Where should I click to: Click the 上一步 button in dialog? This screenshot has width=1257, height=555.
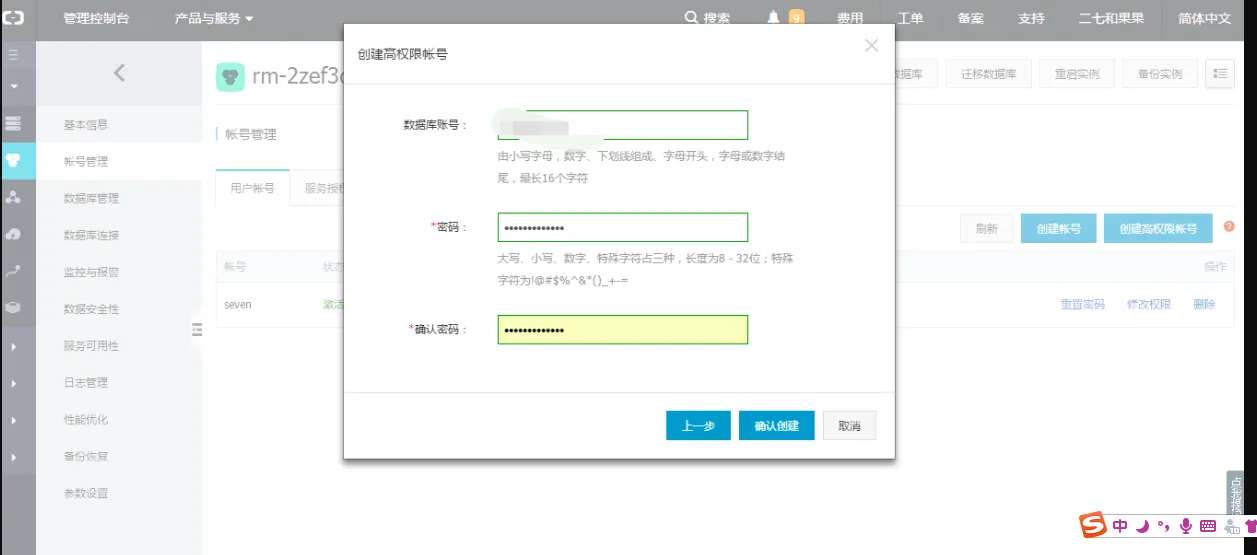(698, 425)
